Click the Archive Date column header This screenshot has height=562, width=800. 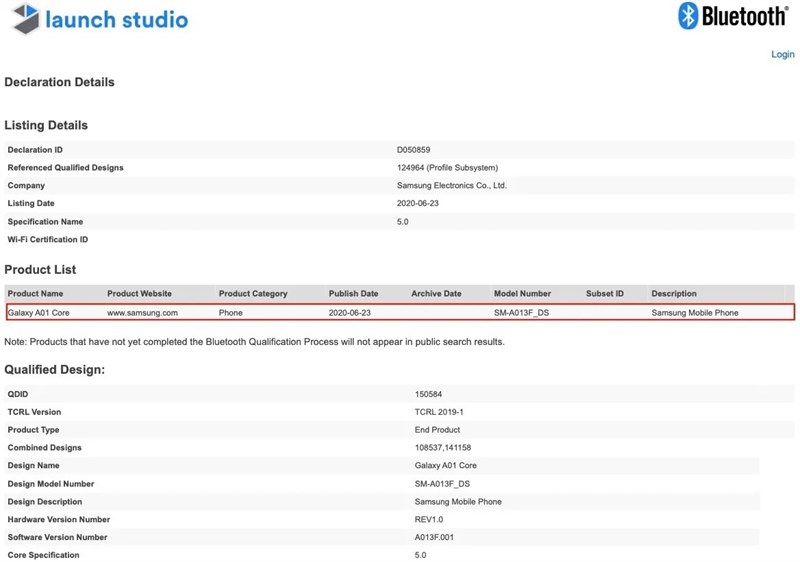(x=436, y=294)
